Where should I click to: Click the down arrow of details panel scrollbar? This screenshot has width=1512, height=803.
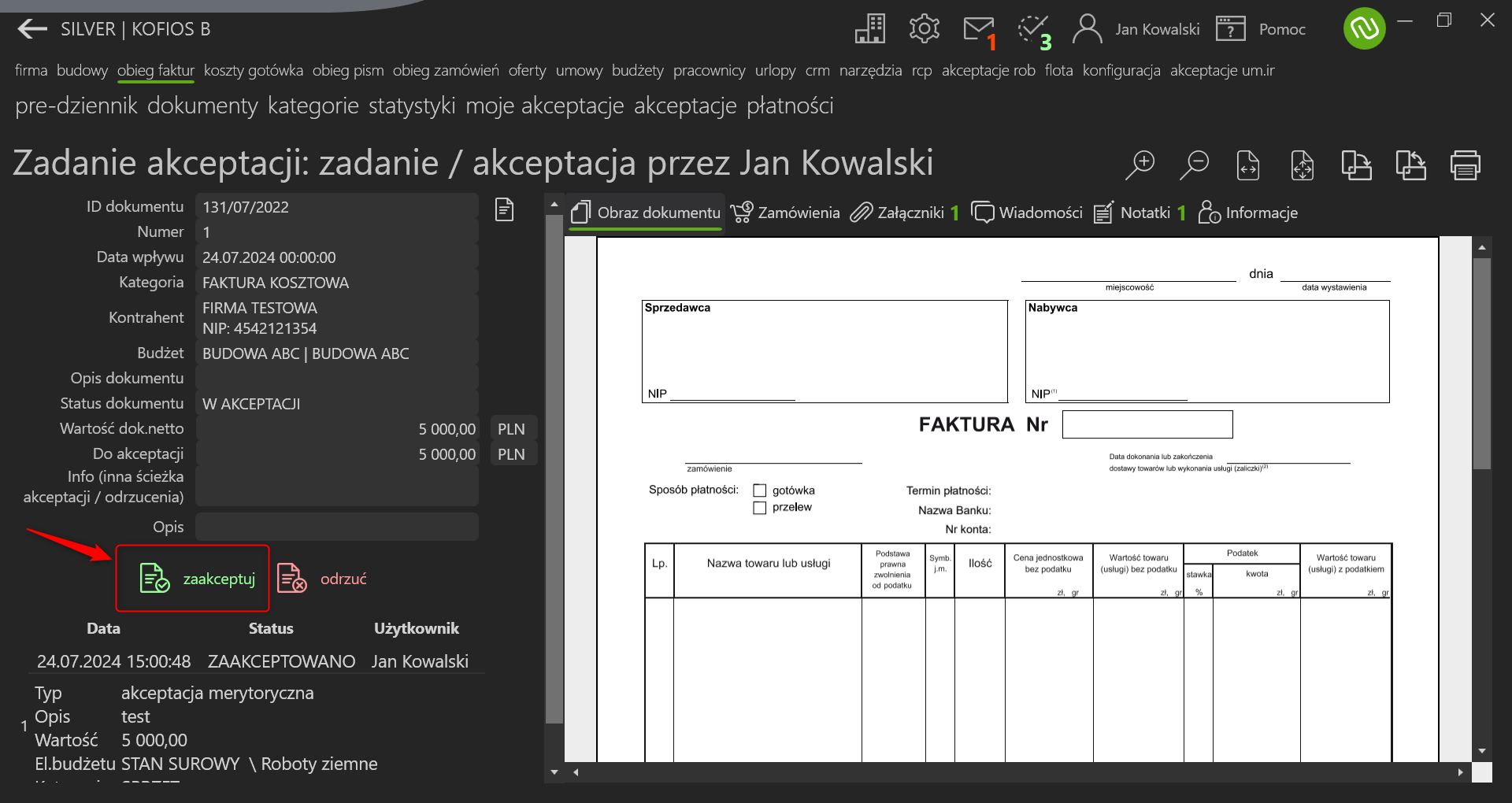554,772
